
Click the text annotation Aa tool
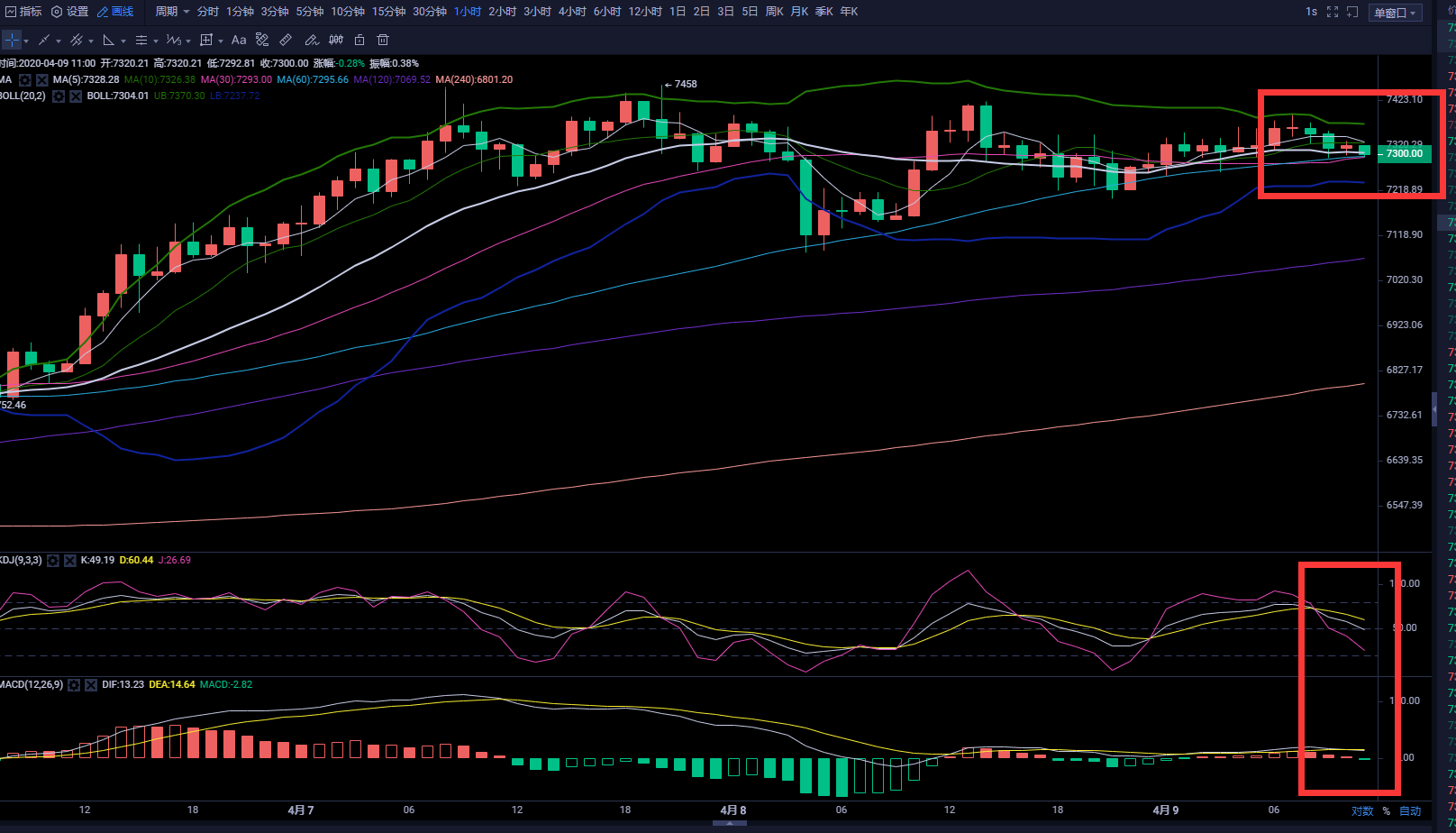pos(239,40)
